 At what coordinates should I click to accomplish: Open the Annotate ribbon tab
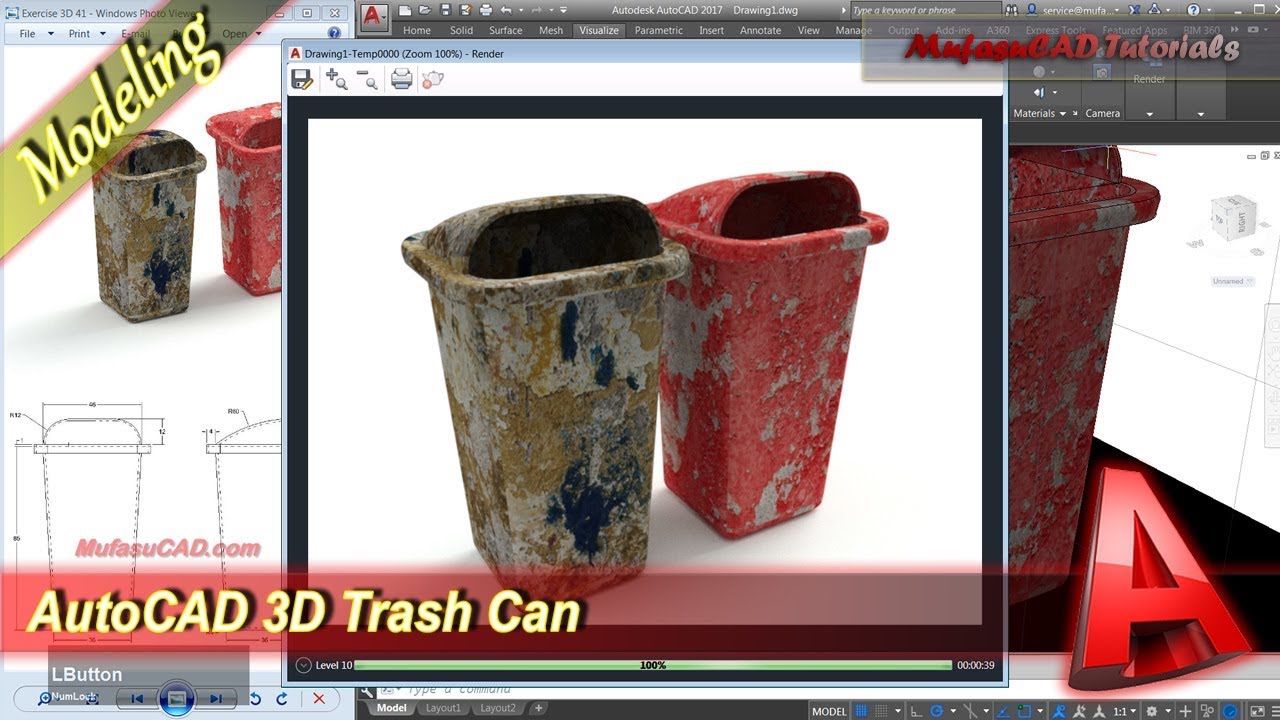pos(760,30)
